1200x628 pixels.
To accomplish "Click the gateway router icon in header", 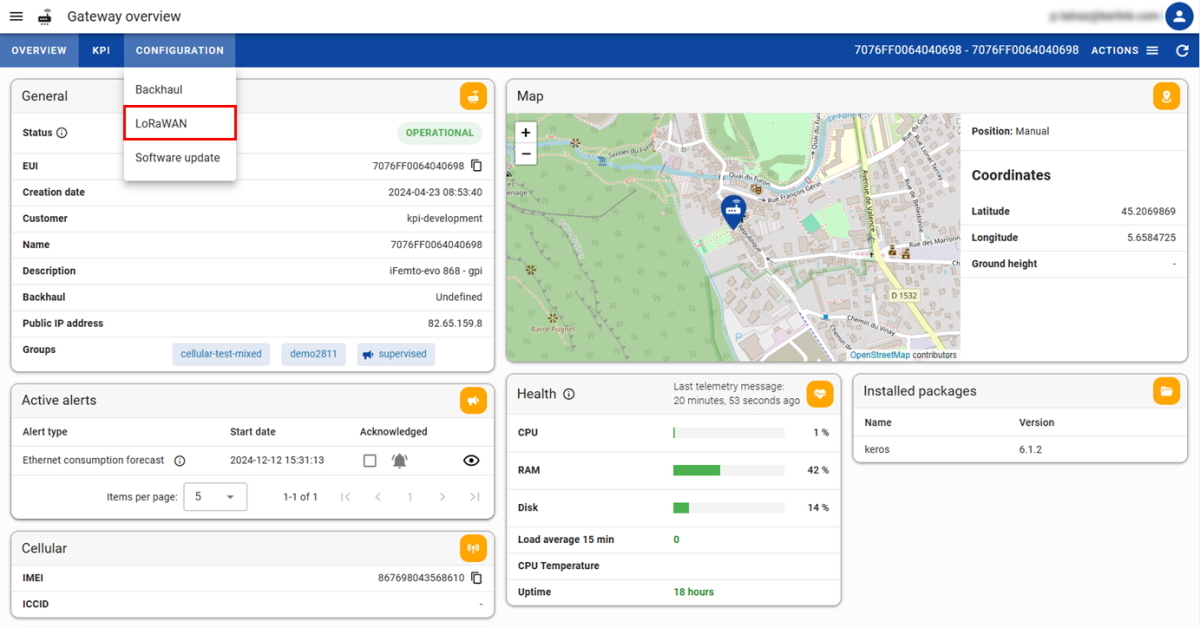I will click(44, 17).
